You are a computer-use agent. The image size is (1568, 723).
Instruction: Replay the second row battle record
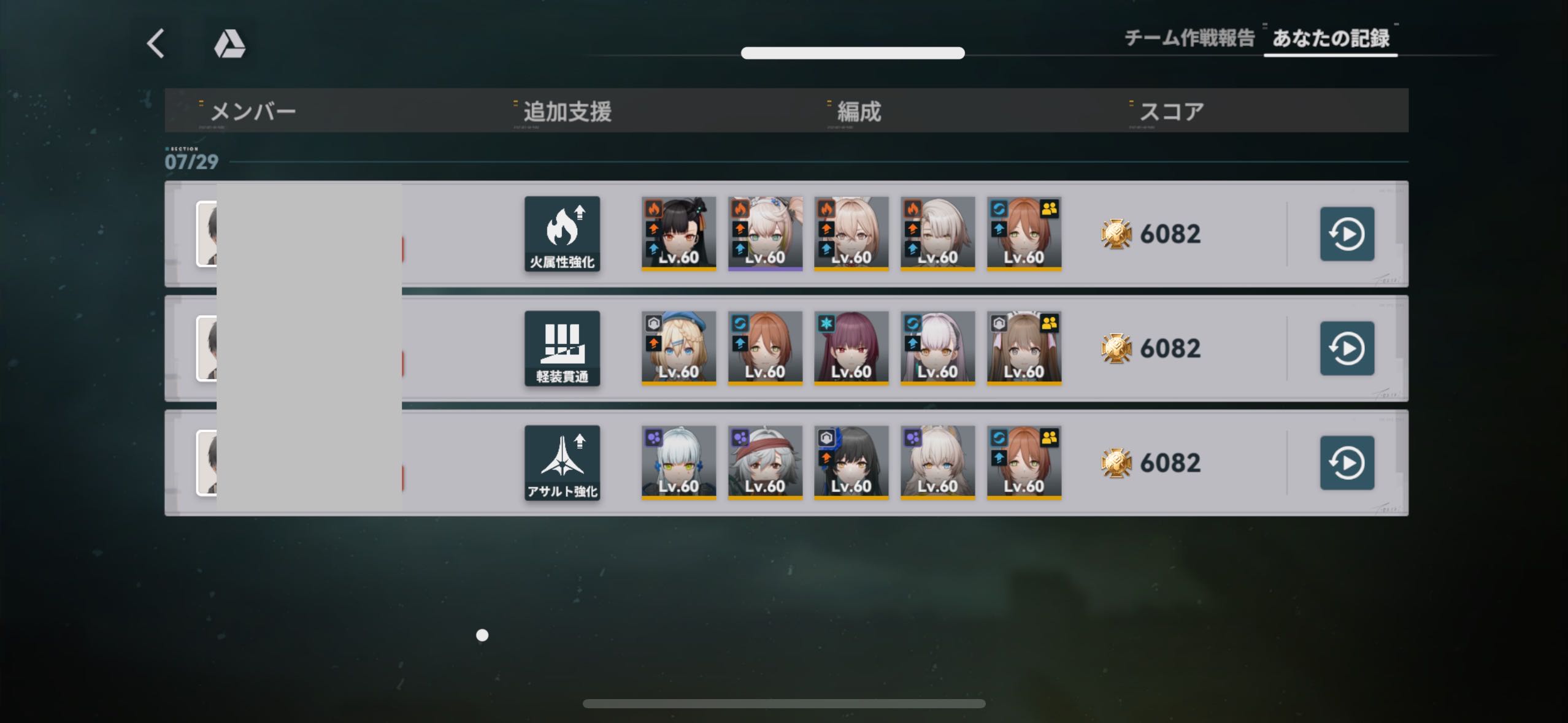(1347, 348)
